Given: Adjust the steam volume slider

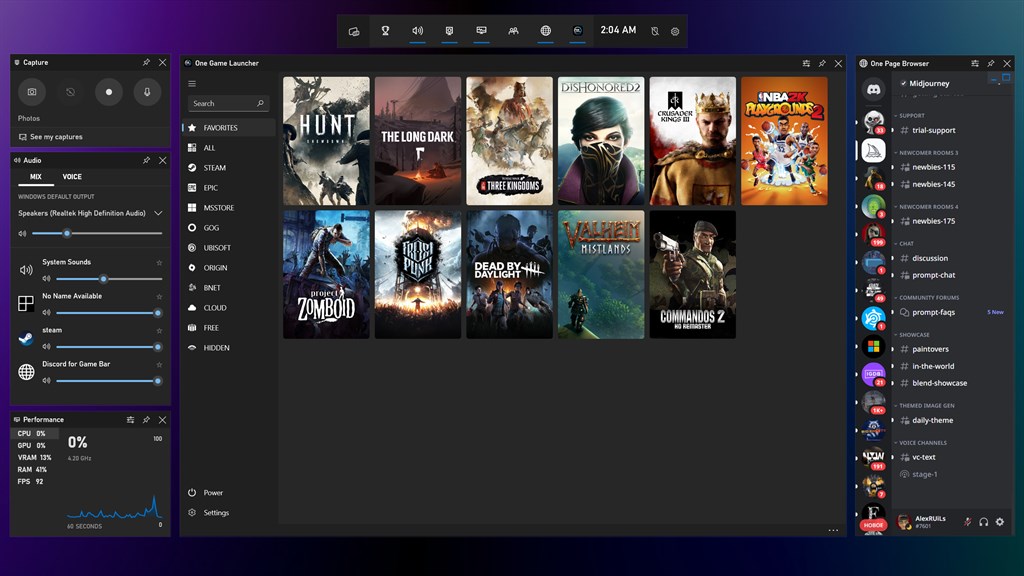Looking at the screenshot, I should click(109, 347).
